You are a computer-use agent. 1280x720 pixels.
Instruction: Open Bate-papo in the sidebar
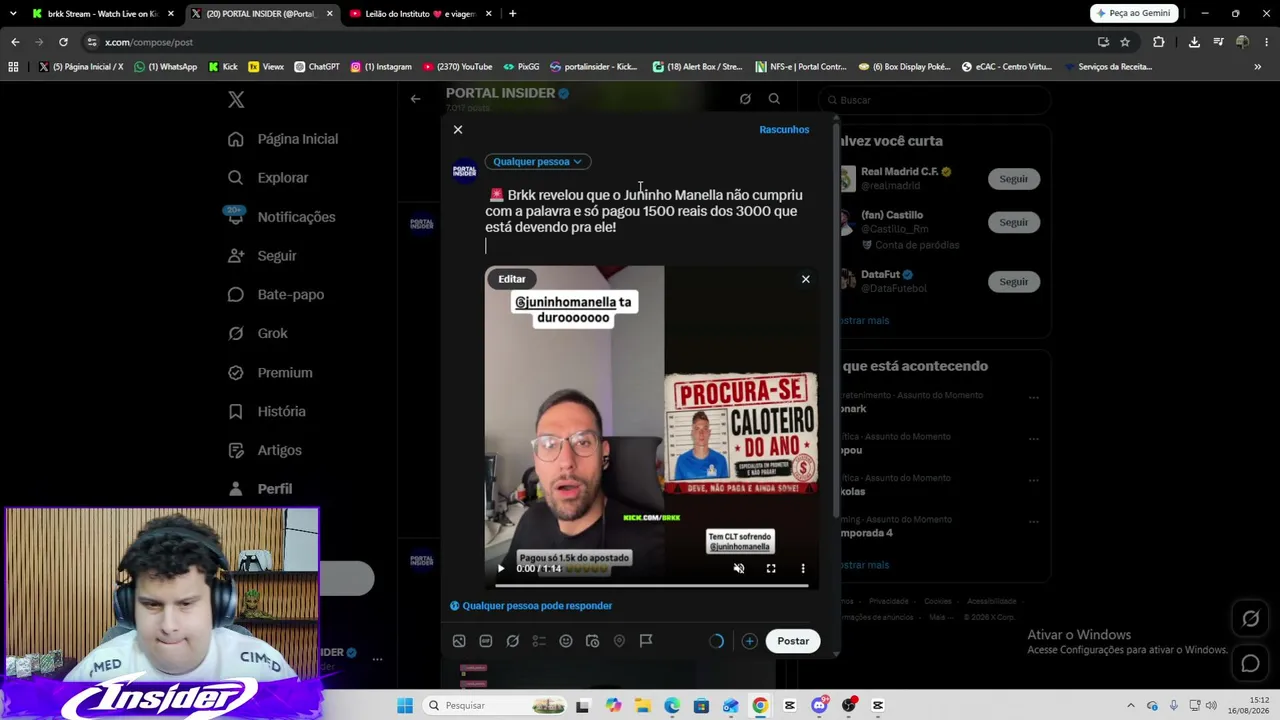coord(275,294)
